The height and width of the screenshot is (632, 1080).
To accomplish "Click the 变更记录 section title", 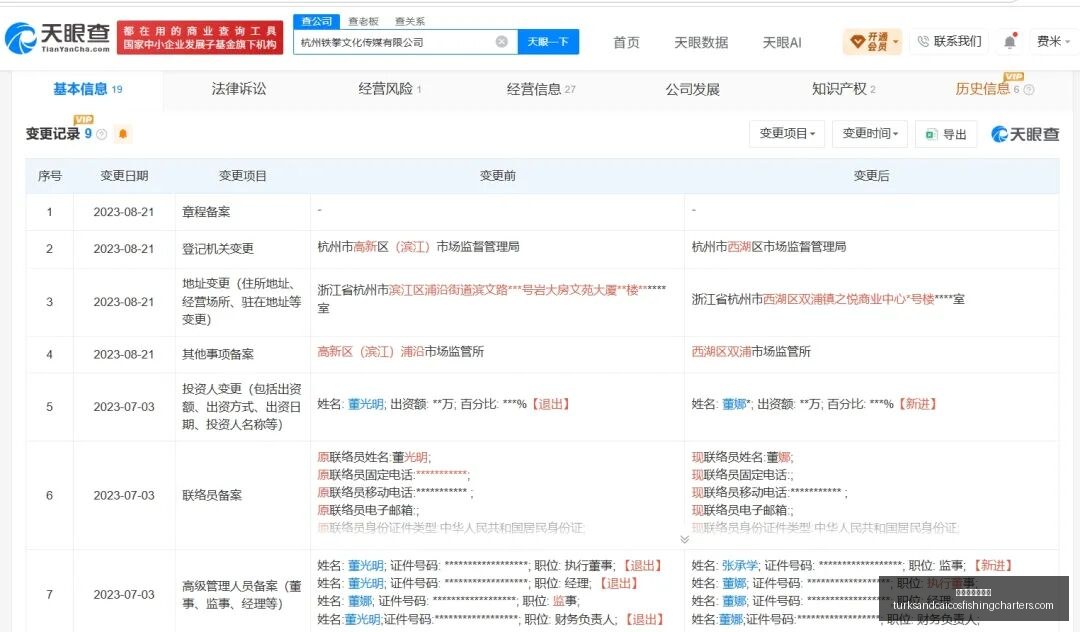I will [53, 134].
